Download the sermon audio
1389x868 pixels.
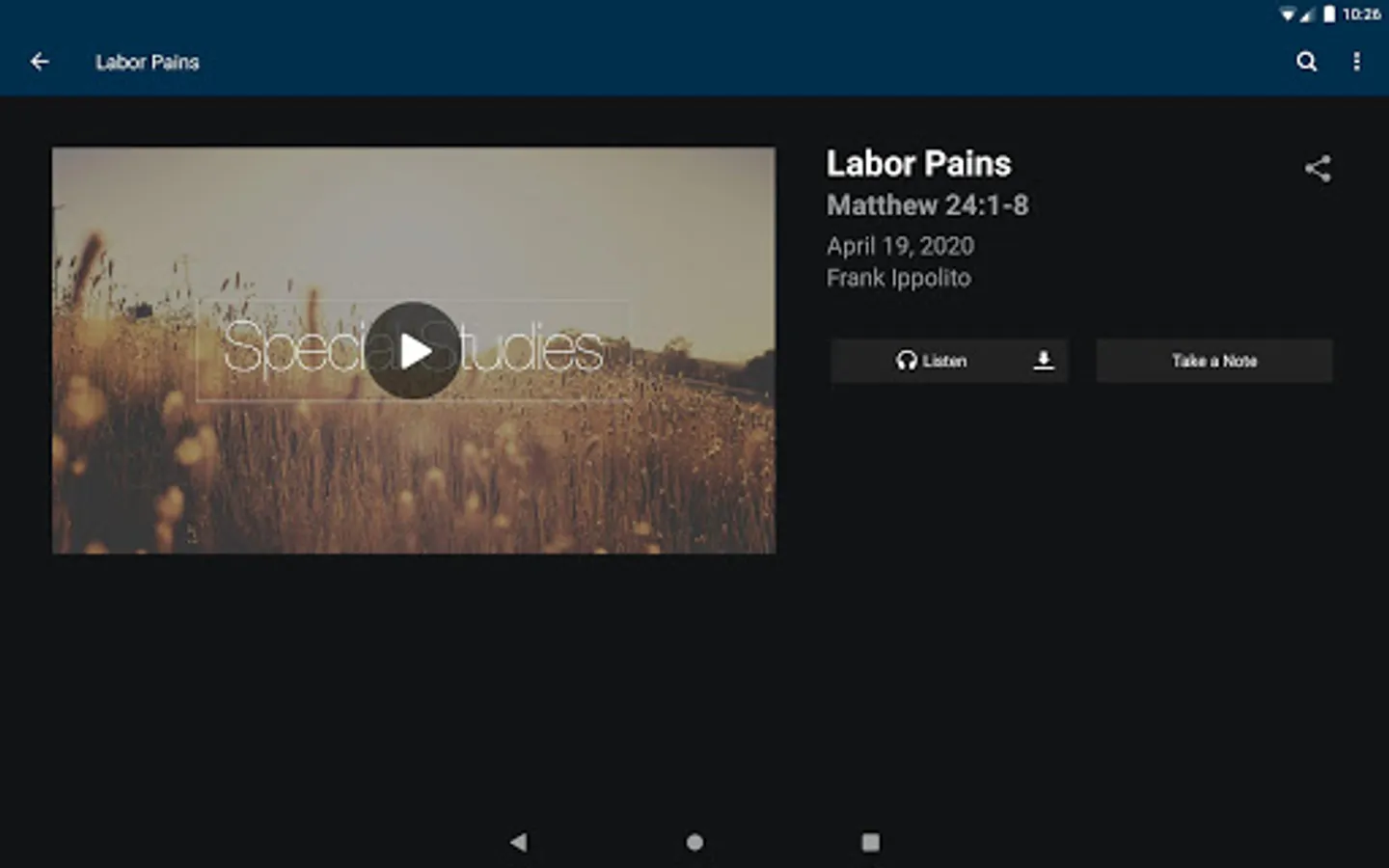1043,361
